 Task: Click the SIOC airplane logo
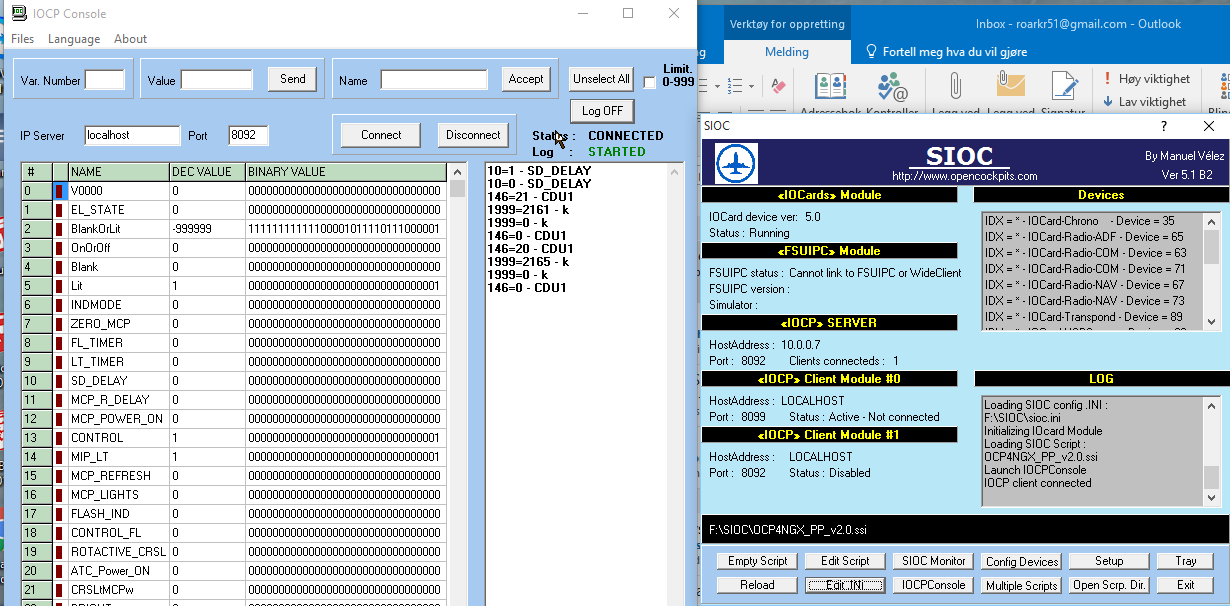click(x=736, y=163)
